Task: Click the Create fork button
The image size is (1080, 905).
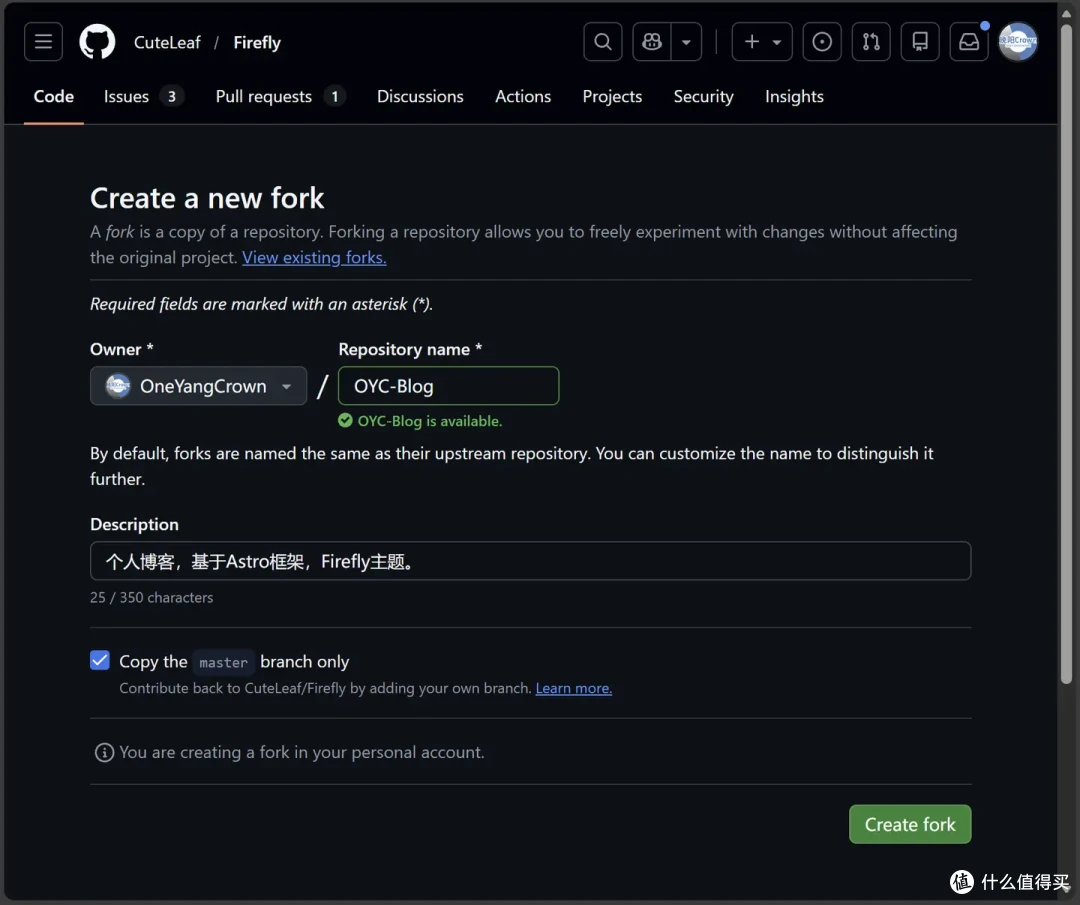Action: pos(910,824)
